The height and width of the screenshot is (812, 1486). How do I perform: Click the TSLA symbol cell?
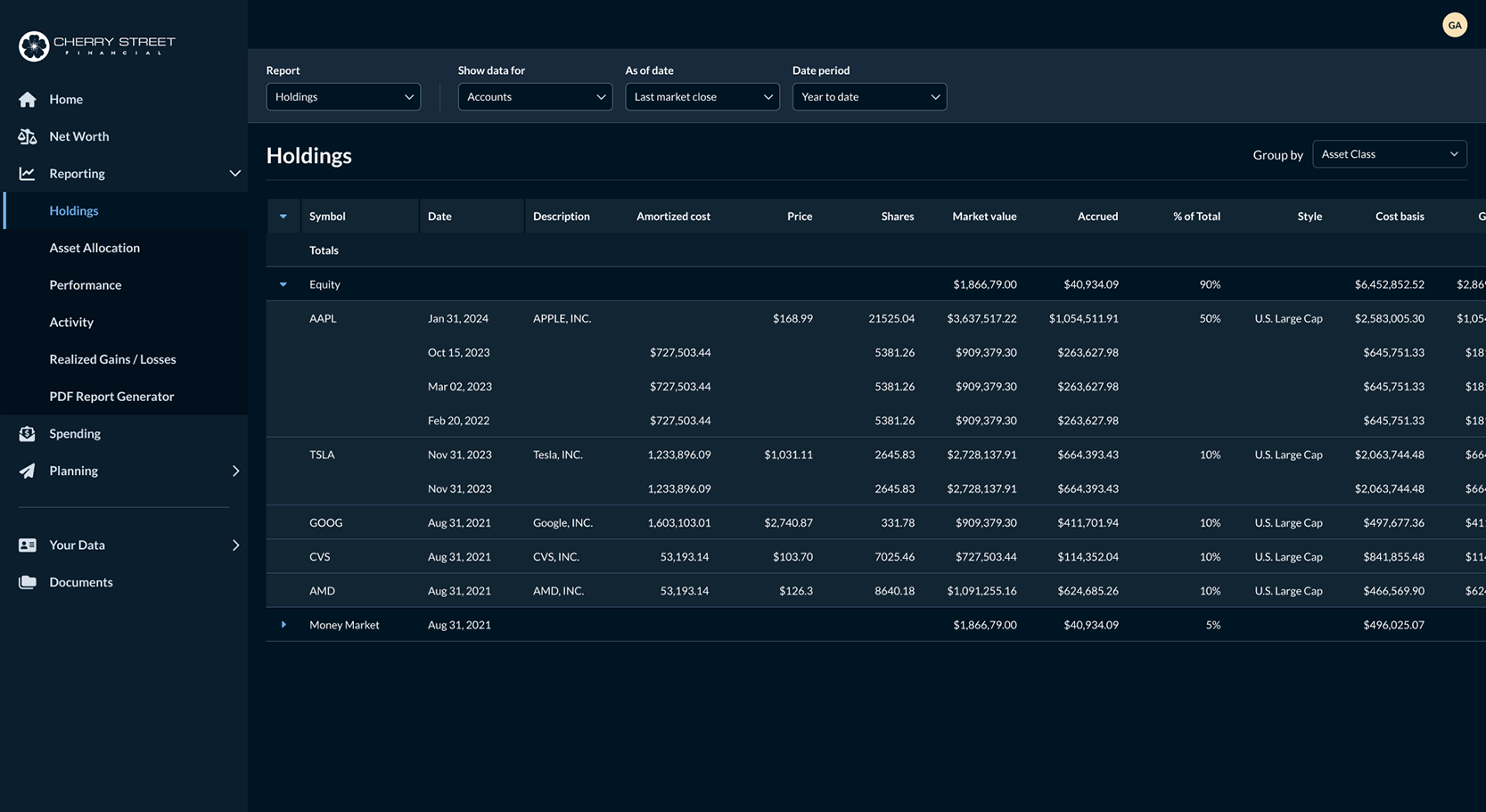(x=322, y=455)
